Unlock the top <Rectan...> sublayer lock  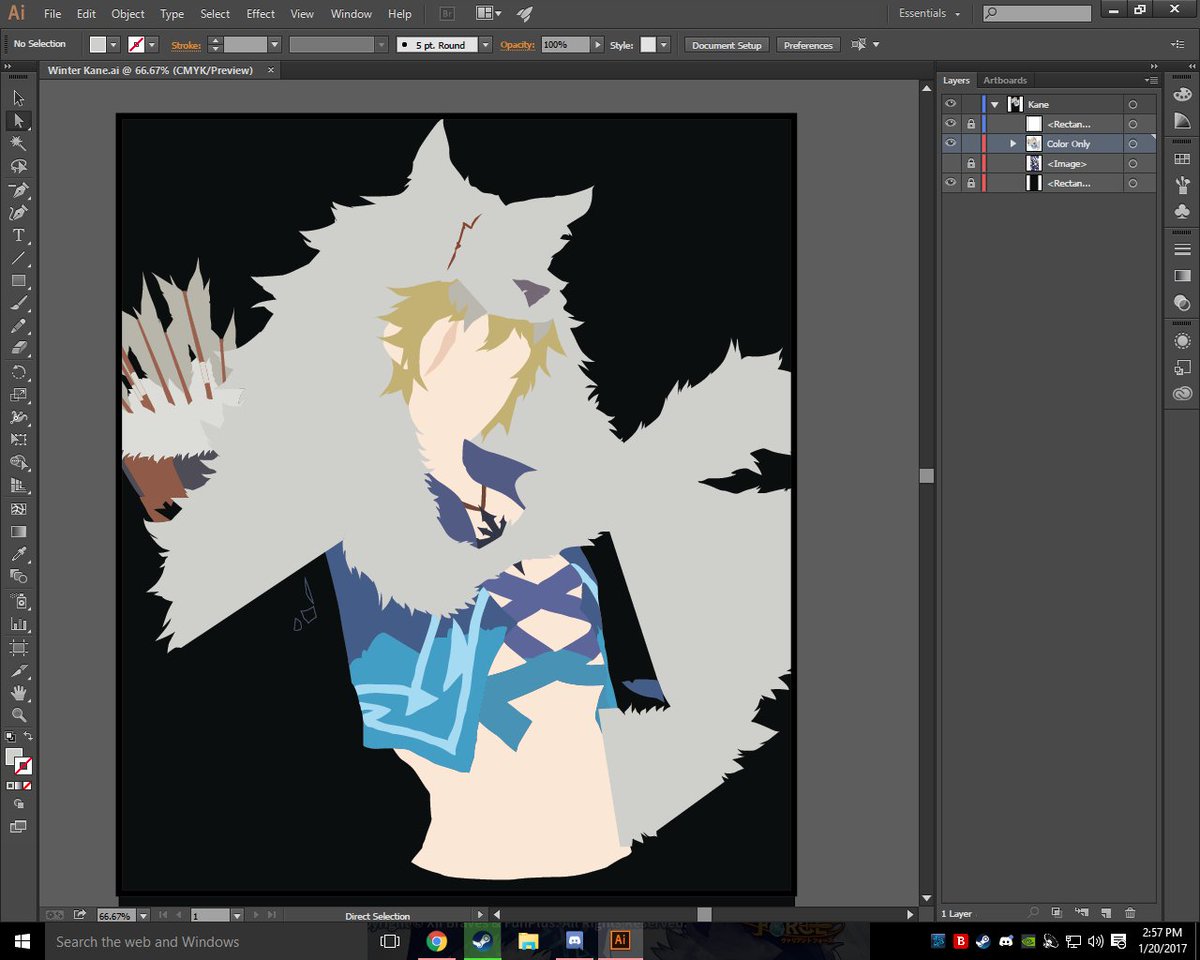970,124
